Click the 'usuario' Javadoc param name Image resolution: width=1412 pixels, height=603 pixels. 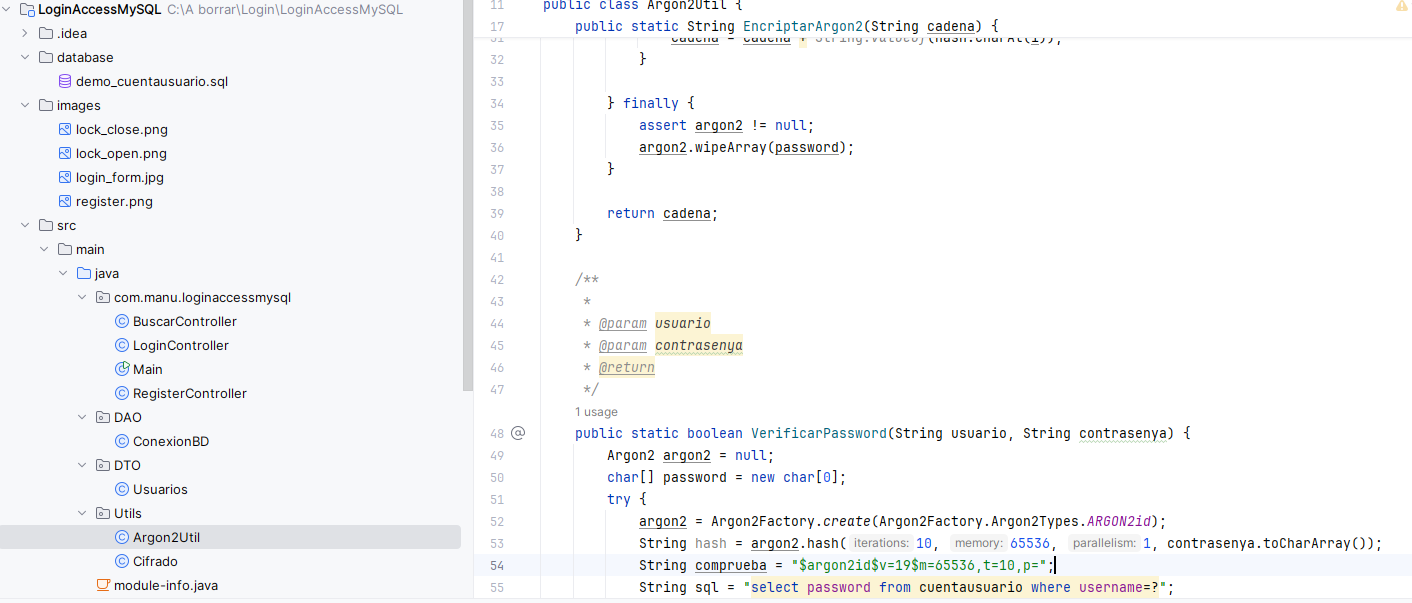[683, 323]
